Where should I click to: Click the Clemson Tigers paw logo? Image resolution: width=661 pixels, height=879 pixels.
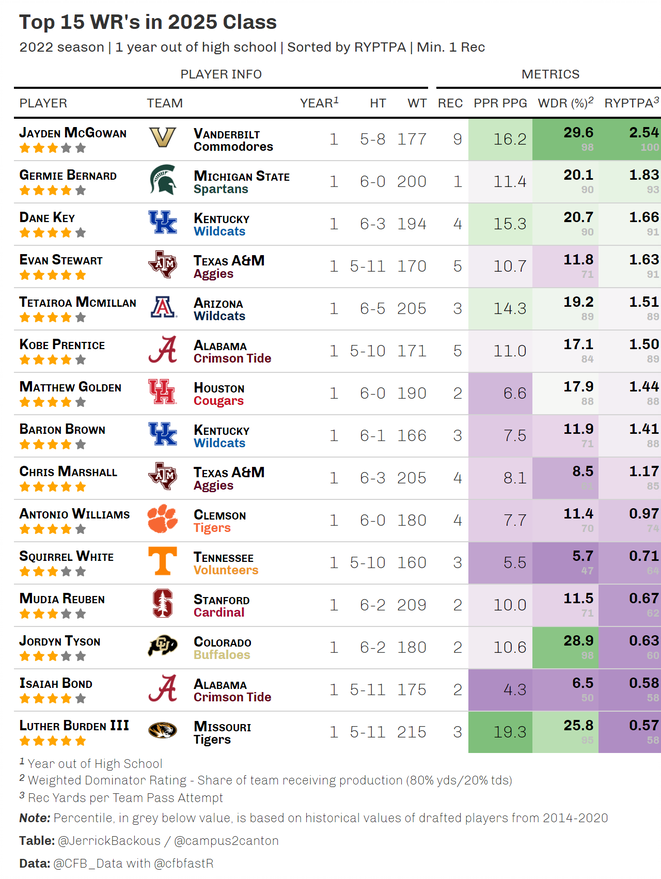(162, 520)
